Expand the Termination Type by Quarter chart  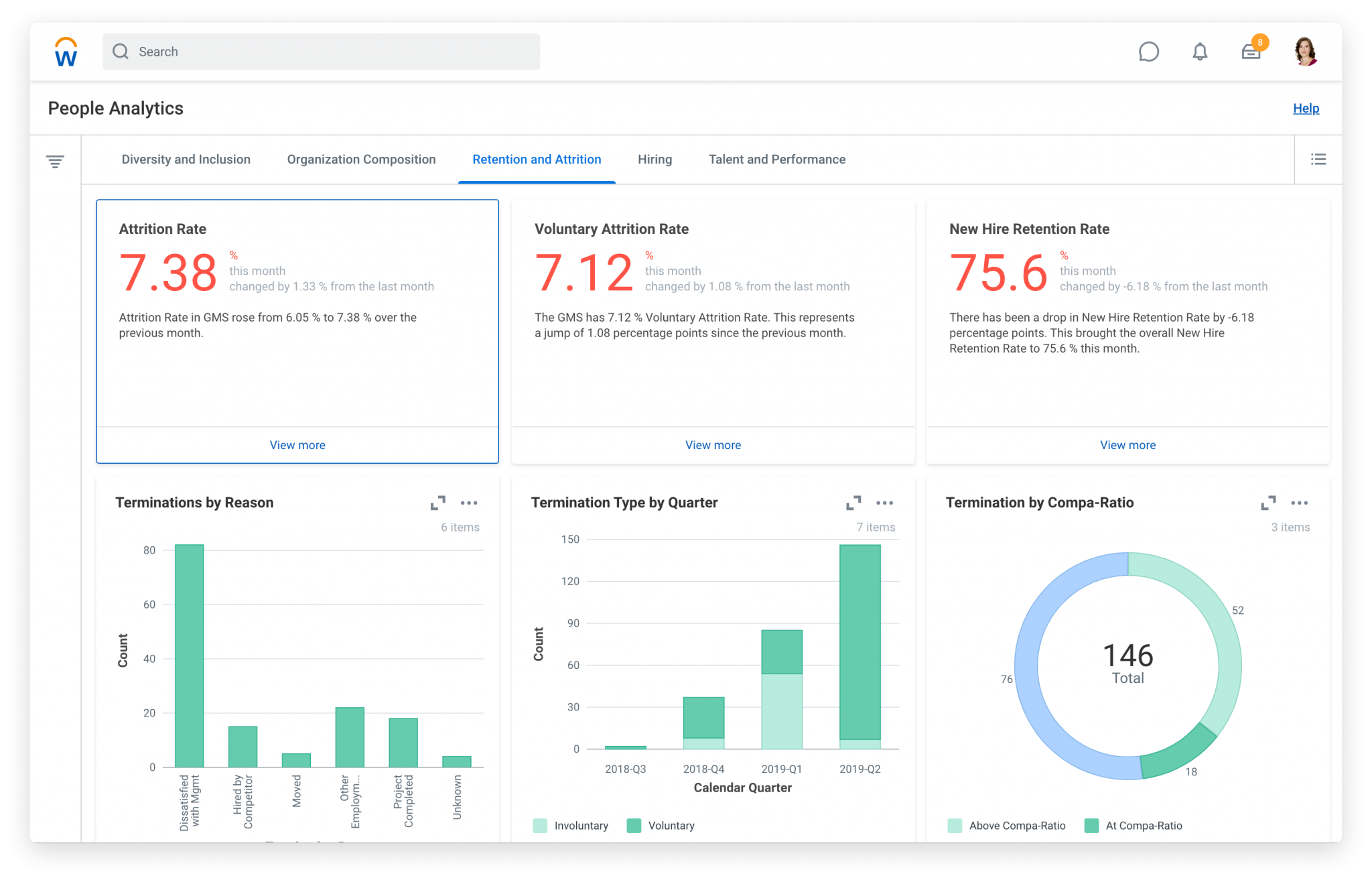point(854,503)
